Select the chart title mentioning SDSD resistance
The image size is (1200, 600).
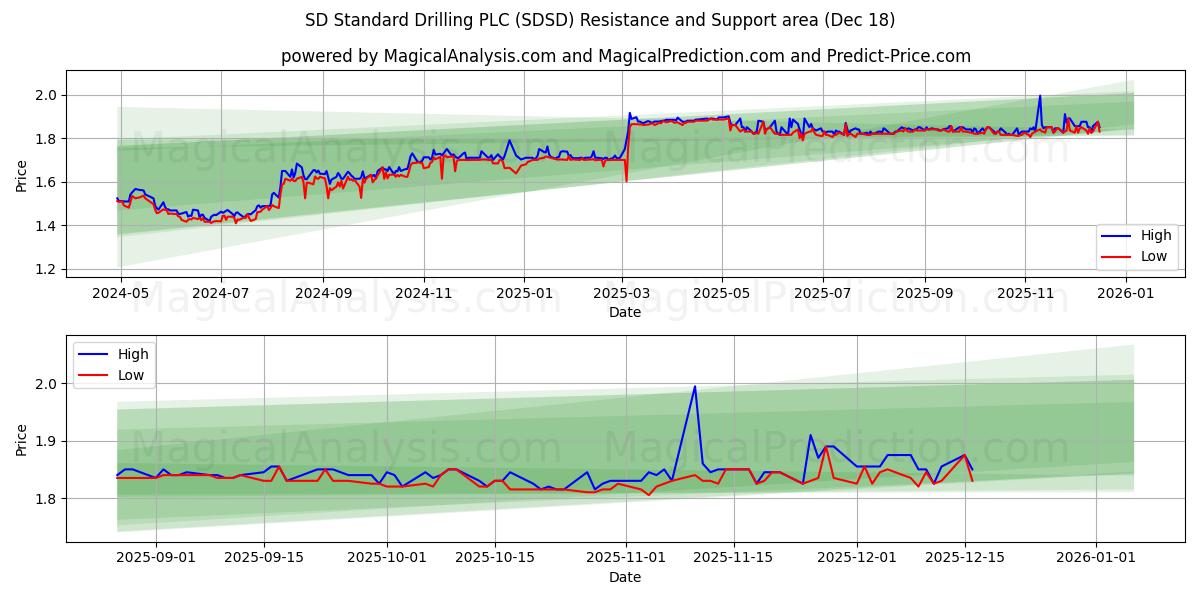point(600,19)
